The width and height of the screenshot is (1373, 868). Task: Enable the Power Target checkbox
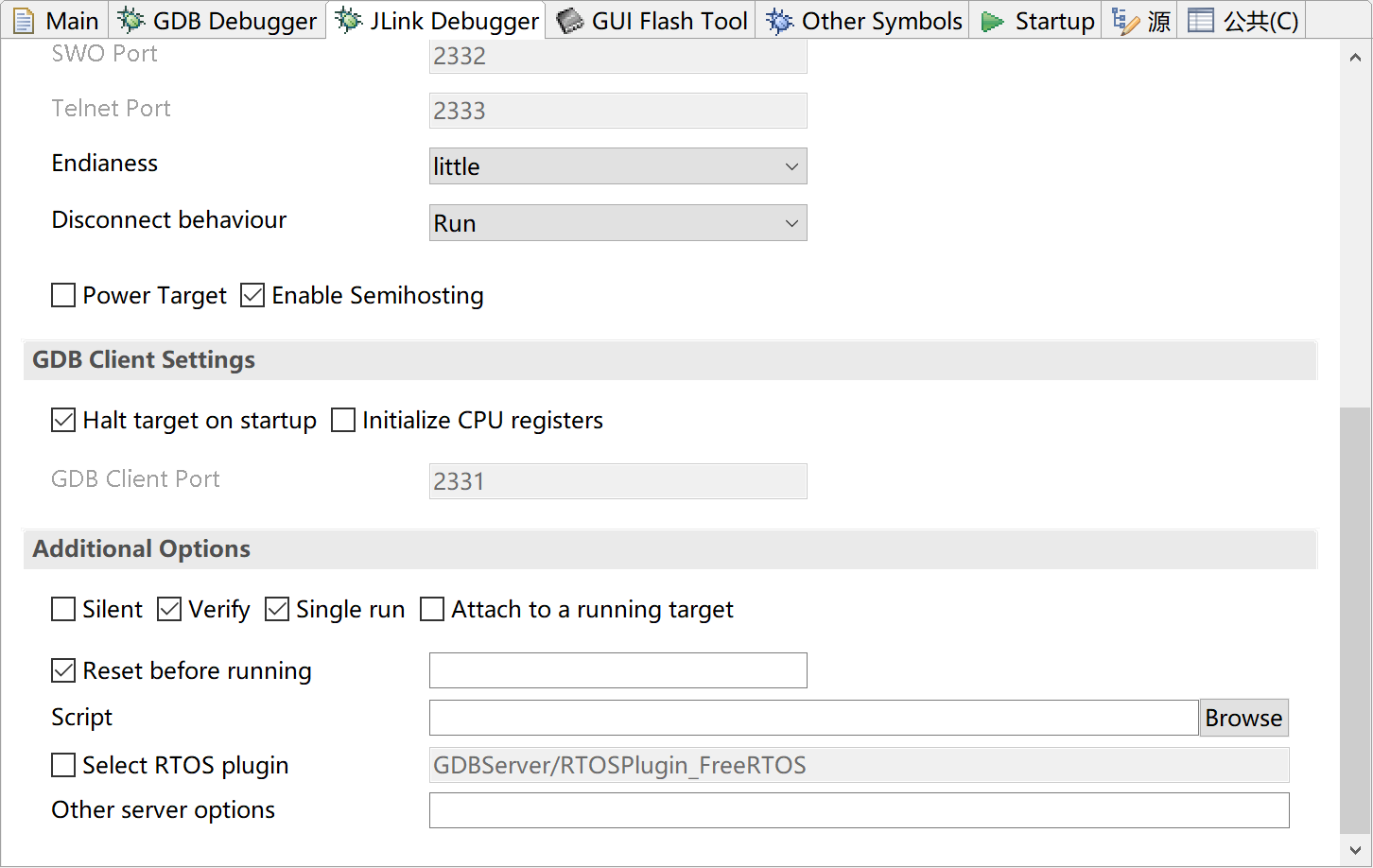[63, 296]
